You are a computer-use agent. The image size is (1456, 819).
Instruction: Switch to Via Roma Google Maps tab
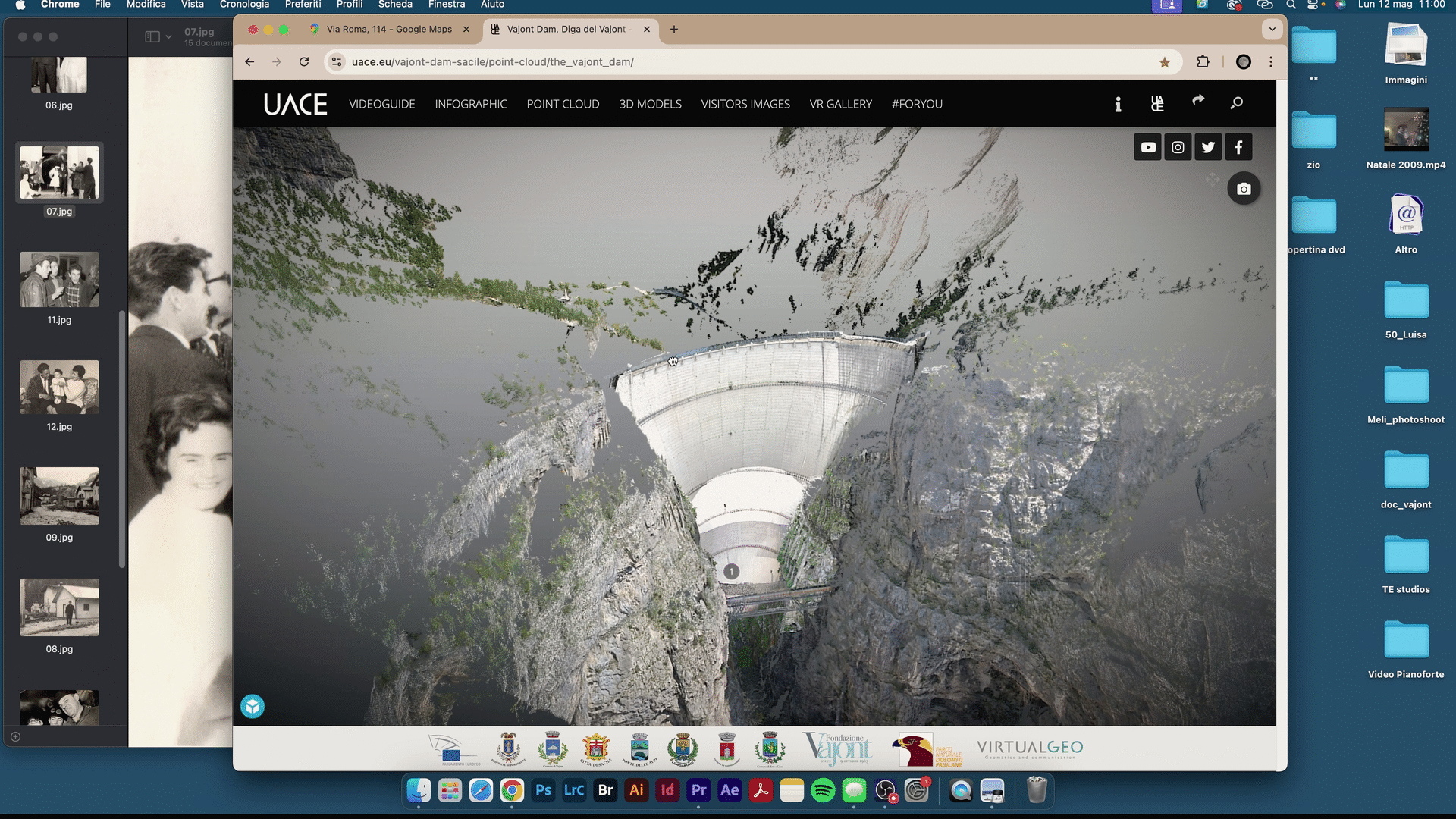(x=388, y=29)
